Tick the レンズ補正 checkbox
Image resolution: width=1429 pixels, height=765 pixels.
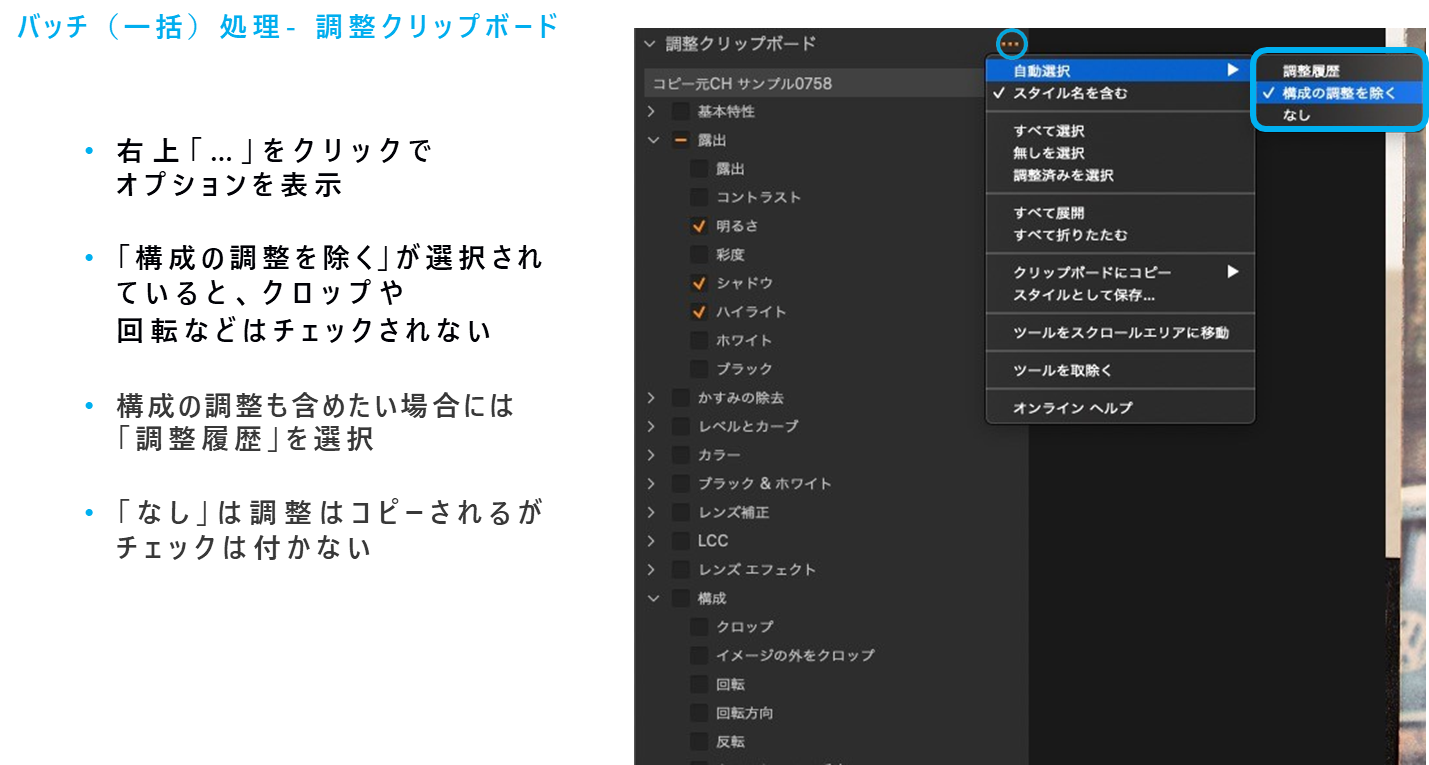pos(680,512)
